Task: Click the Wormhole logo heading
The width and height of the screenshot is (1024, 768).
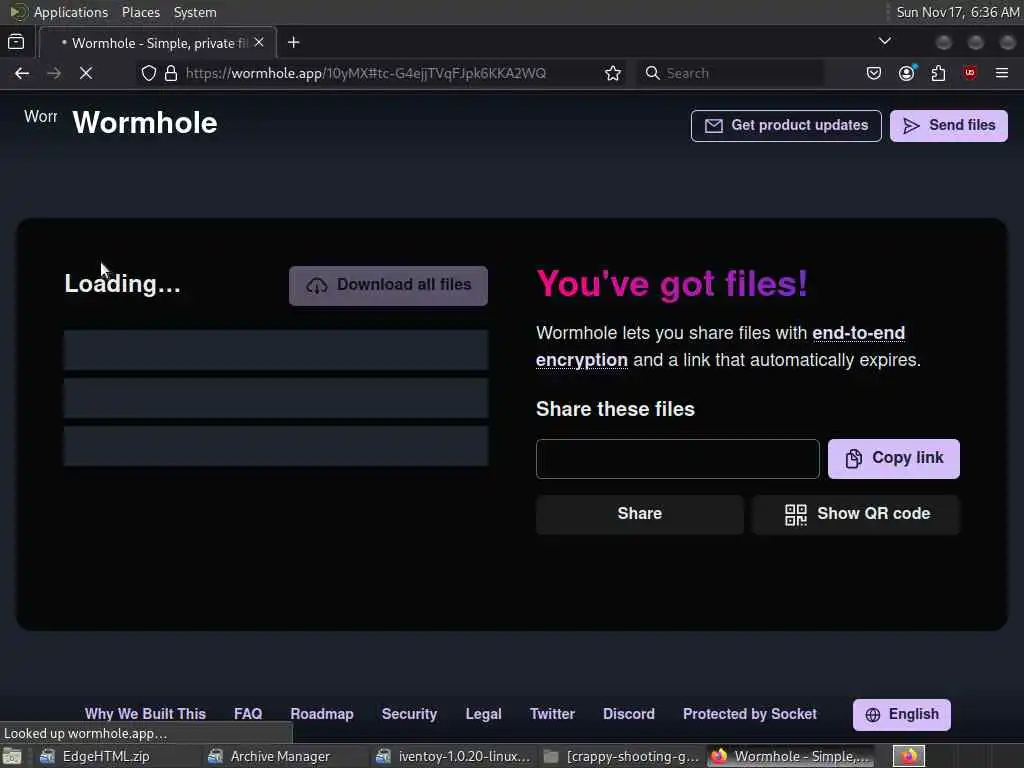Action: (144, 123)
